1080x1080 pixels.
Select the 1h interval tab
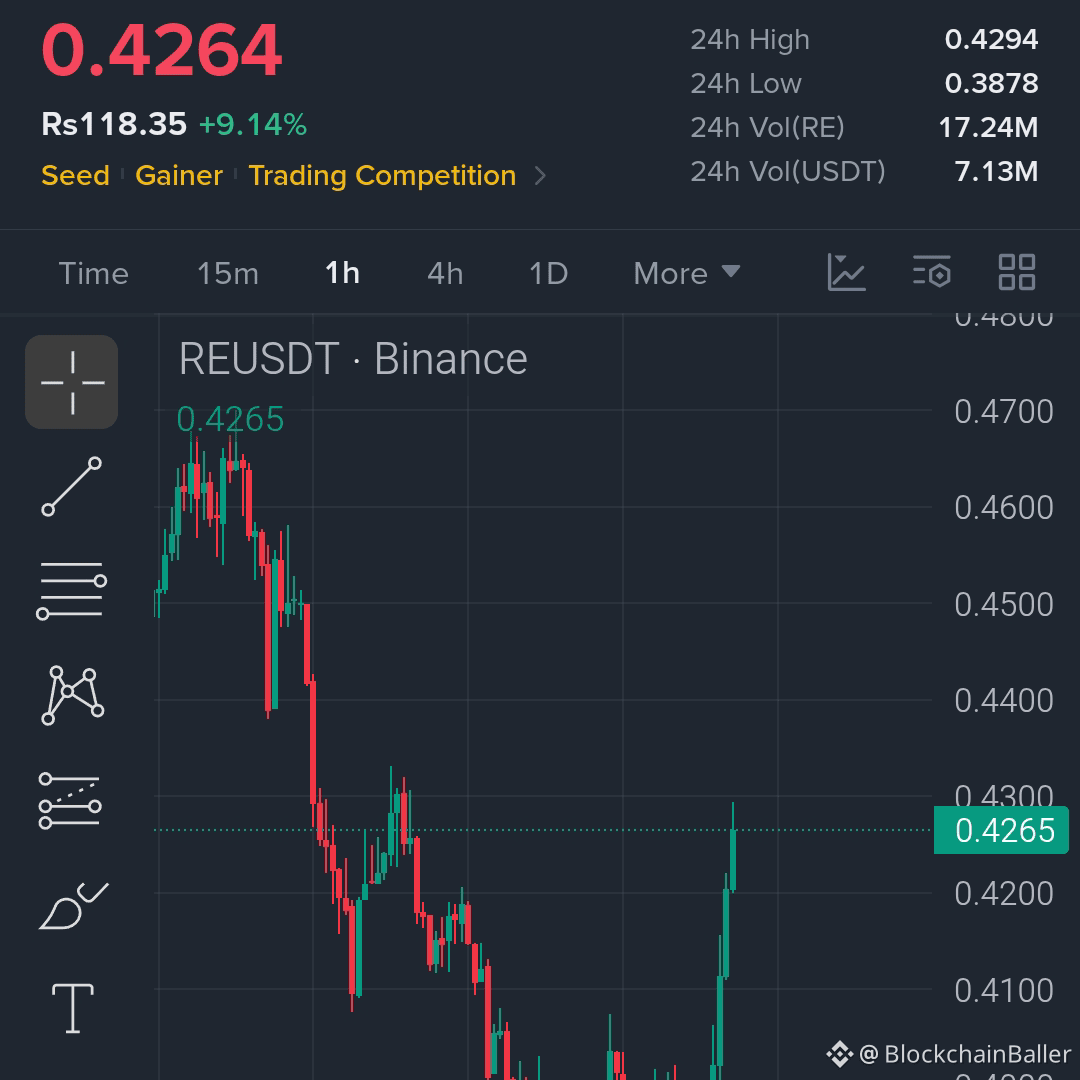coord(342,273)
